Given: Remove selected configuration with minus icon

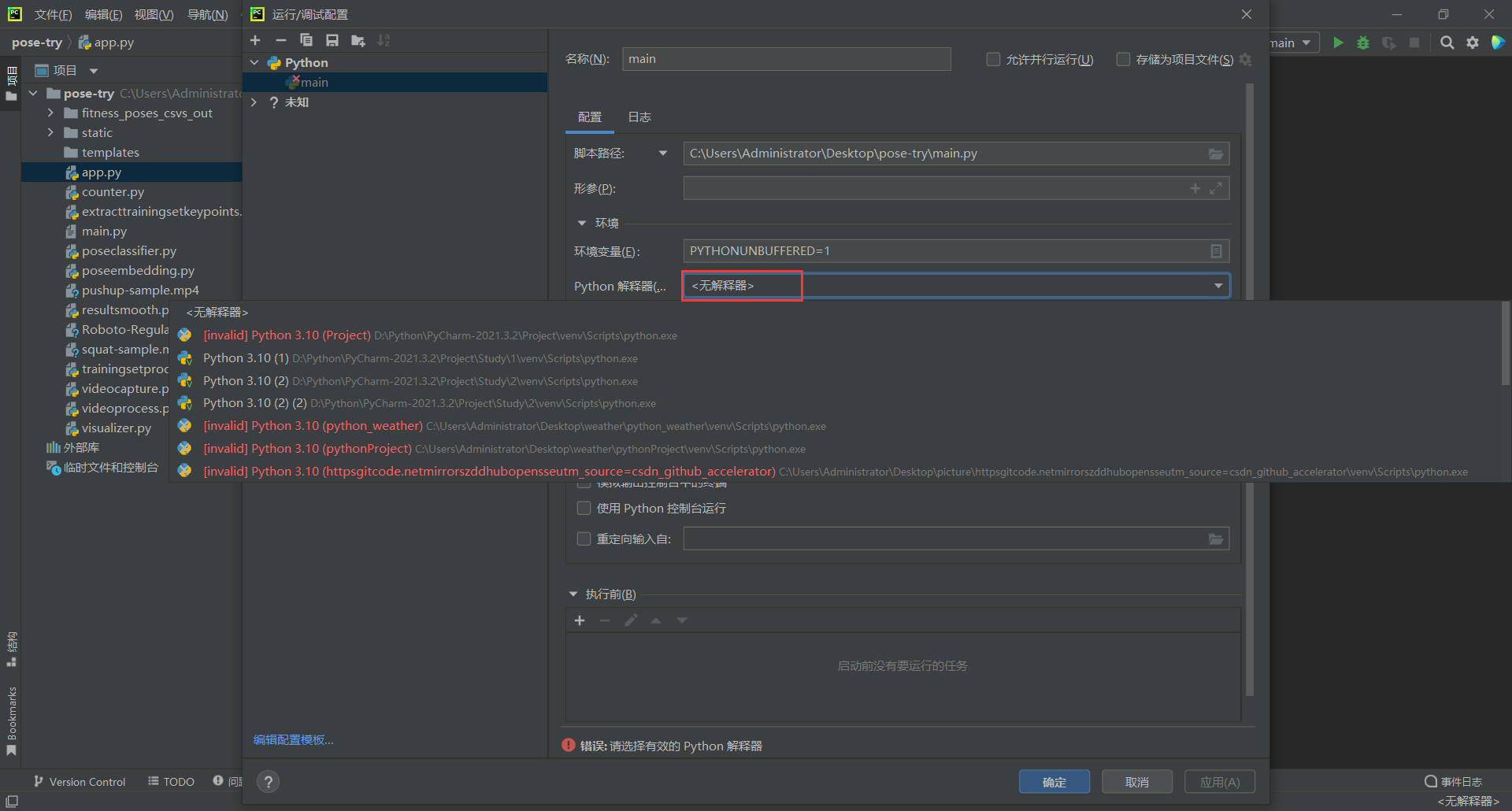Looking at the screenshot, I should pyautogui.click(x=281, y=40).
